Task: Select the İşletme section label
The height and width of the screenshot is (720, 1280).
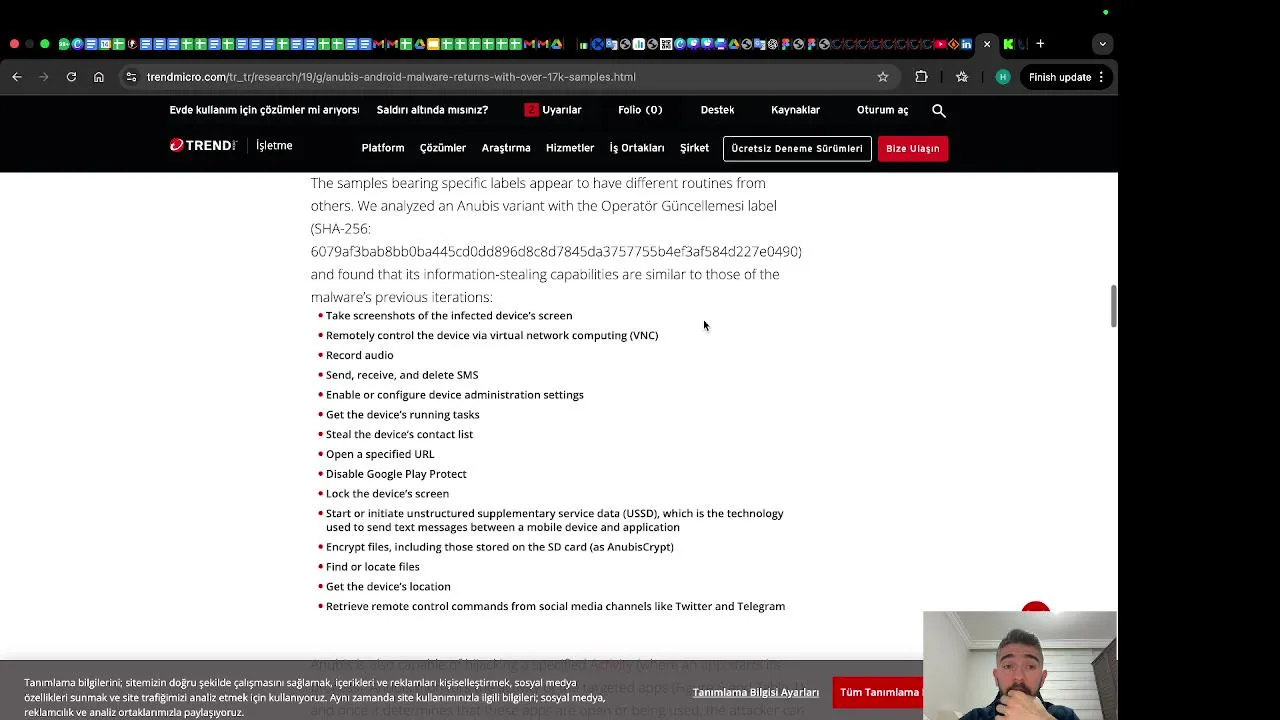Action: (x=274, y=146)
